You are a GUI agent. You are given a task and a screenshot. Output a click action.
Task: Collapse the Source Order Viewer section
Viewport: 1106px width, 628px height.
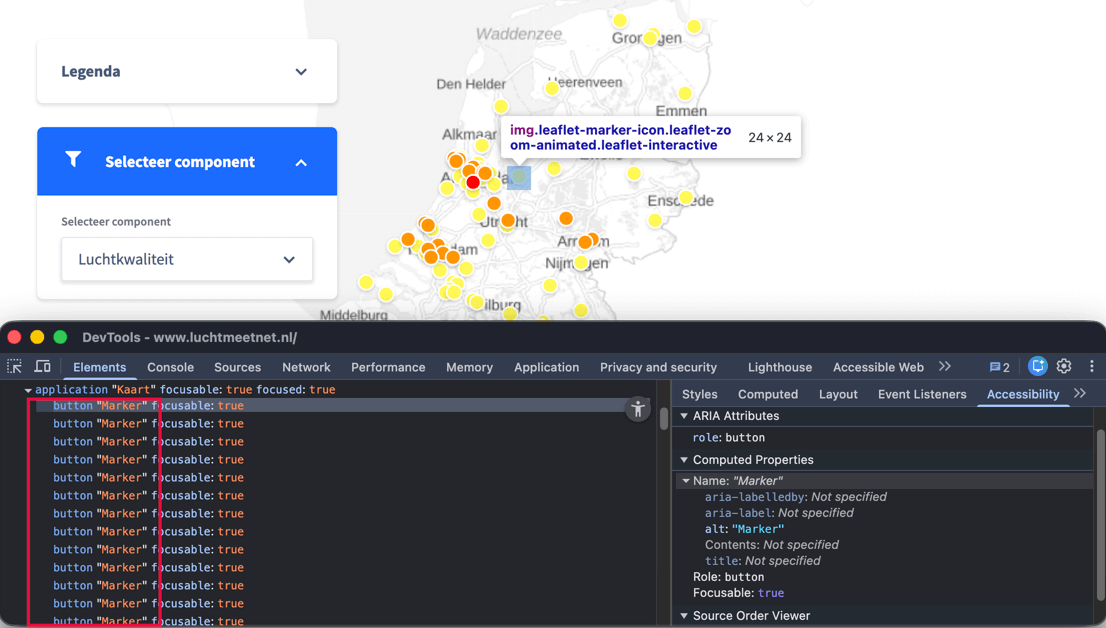(x=685, y=616)
